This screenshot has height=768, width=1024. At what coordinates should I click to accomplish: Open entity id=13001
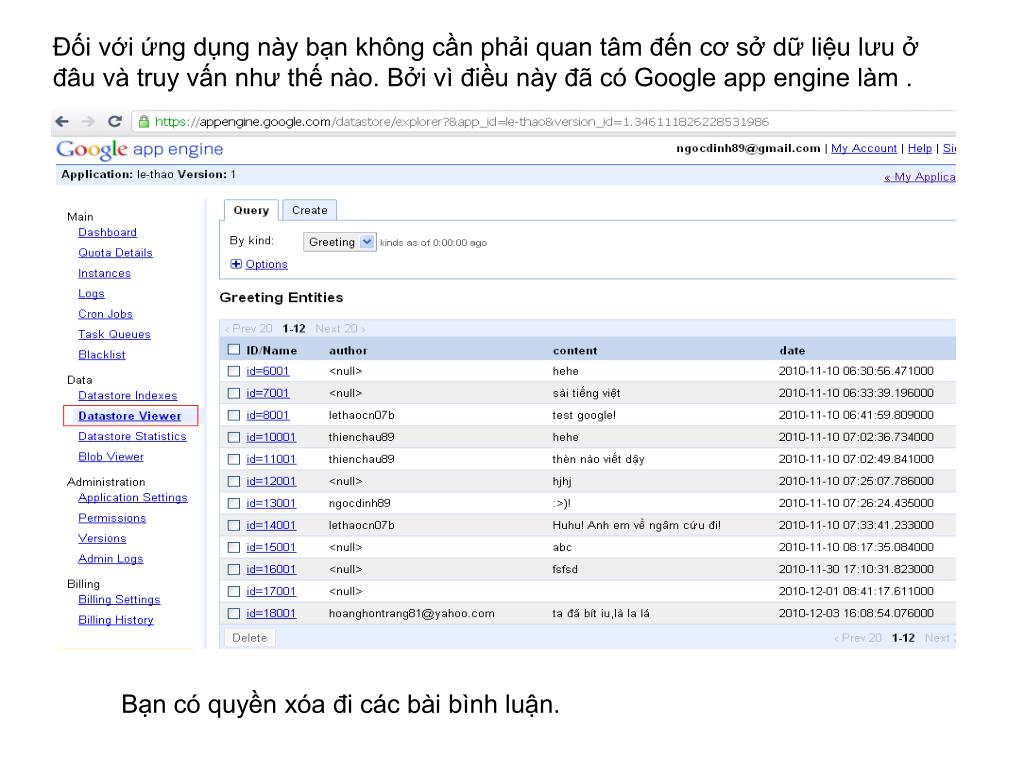271,504
